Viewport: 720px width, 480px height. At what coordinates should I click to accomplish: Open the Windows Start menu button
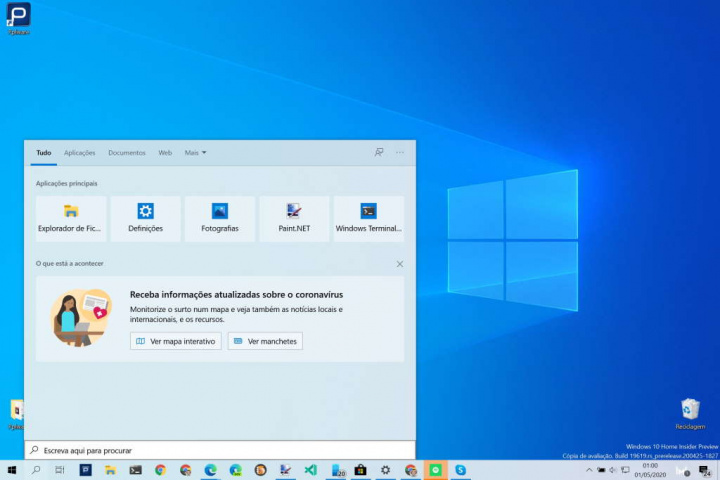tap(12, 470)
